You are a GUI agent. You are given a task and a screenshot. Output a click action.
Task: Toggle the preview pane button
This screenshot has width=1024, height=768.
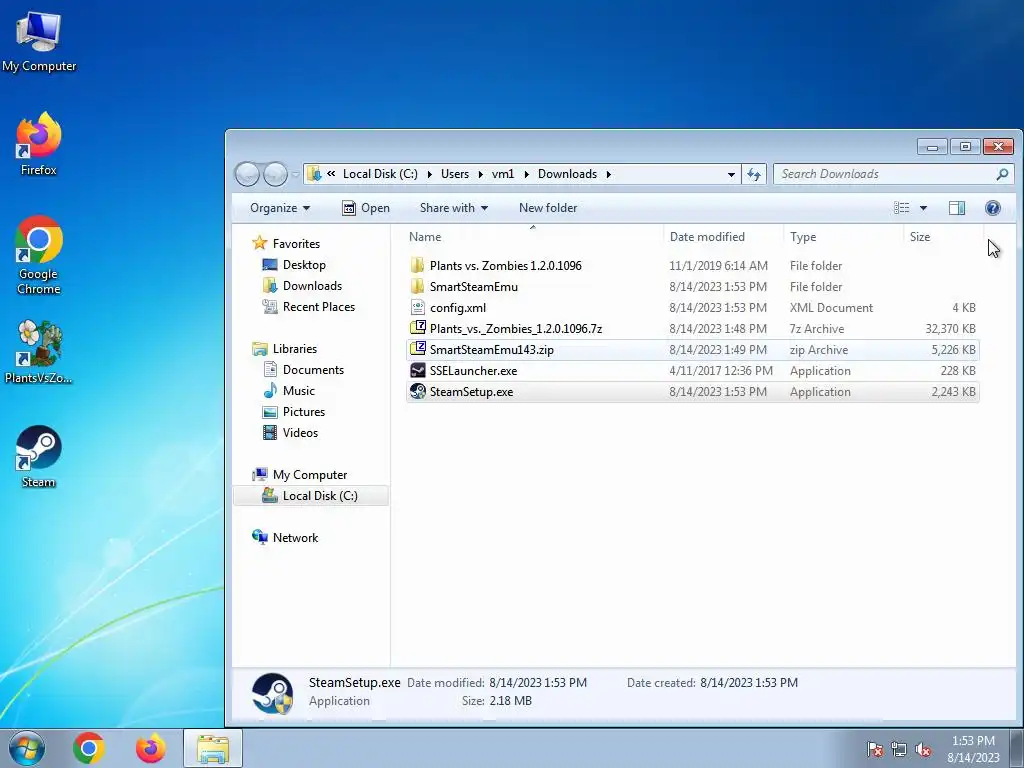pos(957,208)
